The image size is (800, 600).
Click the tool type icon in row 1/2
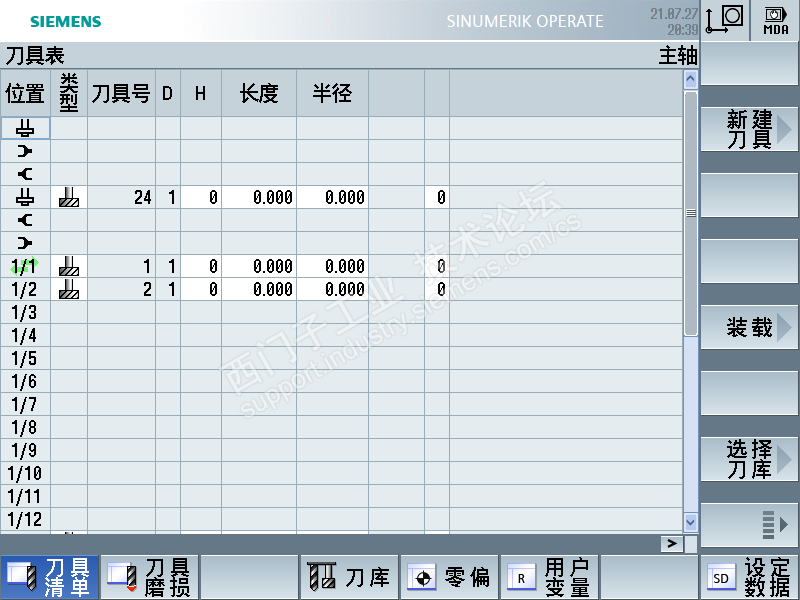click(69, 289)
